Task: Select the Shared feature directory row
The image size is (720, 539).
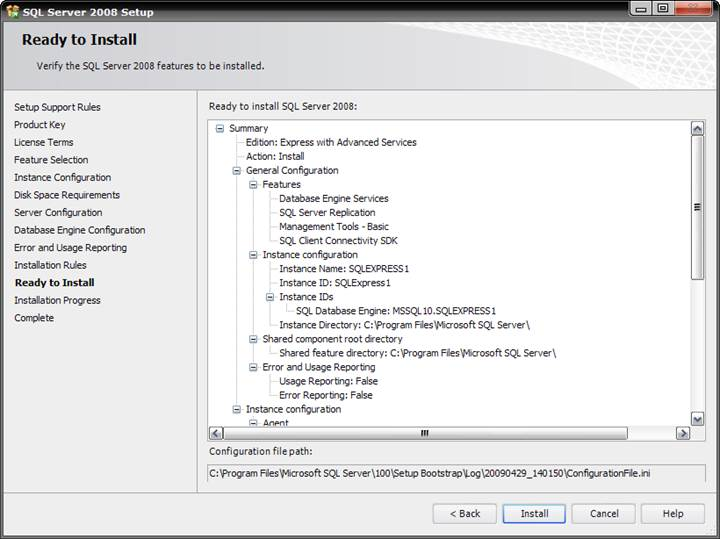Action: point(417,353)
